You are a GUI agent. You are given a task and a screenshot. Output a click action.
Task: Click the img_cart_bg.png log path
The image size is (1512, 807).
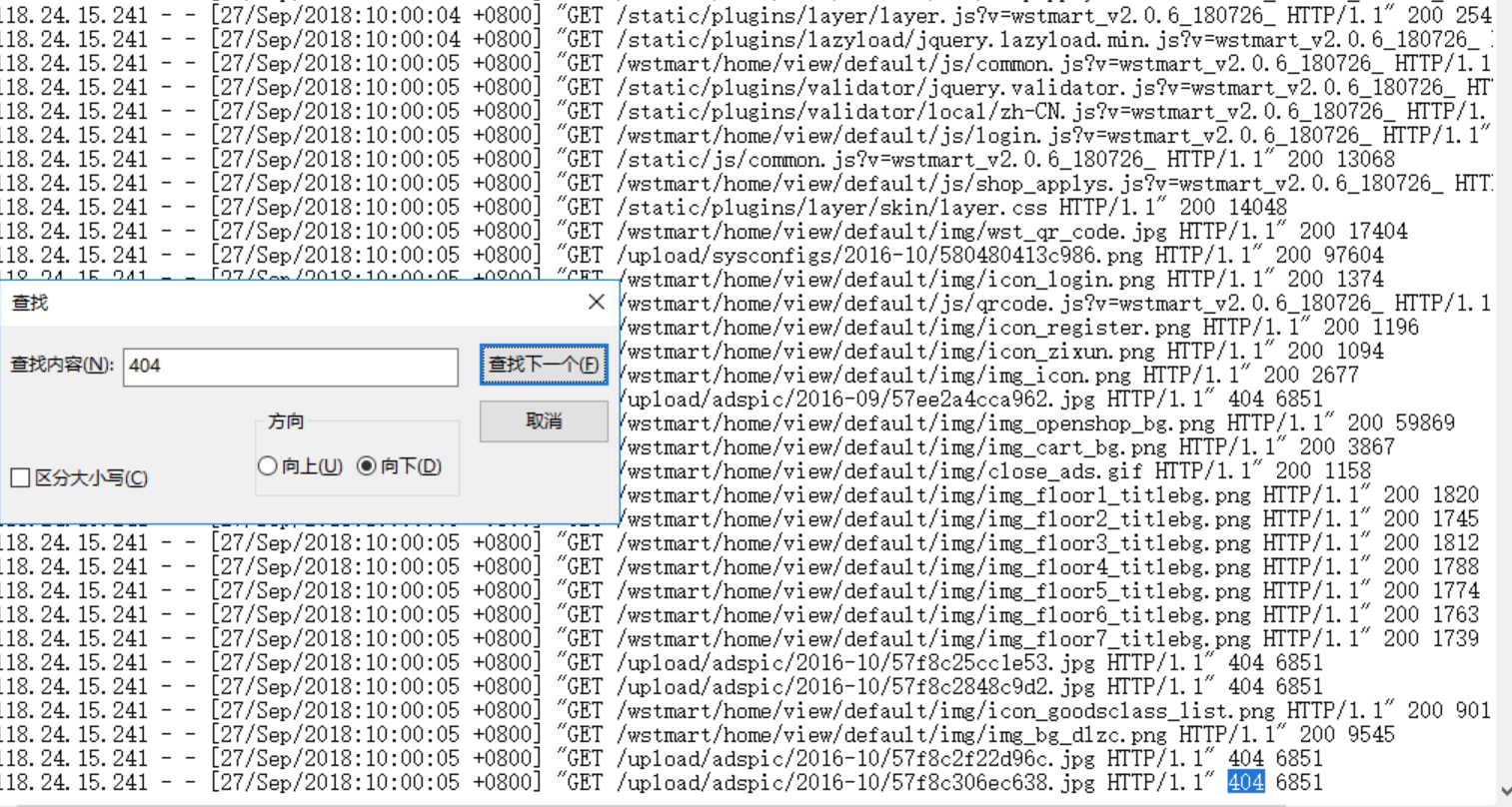pyautogui.click(x=894, y=446)
